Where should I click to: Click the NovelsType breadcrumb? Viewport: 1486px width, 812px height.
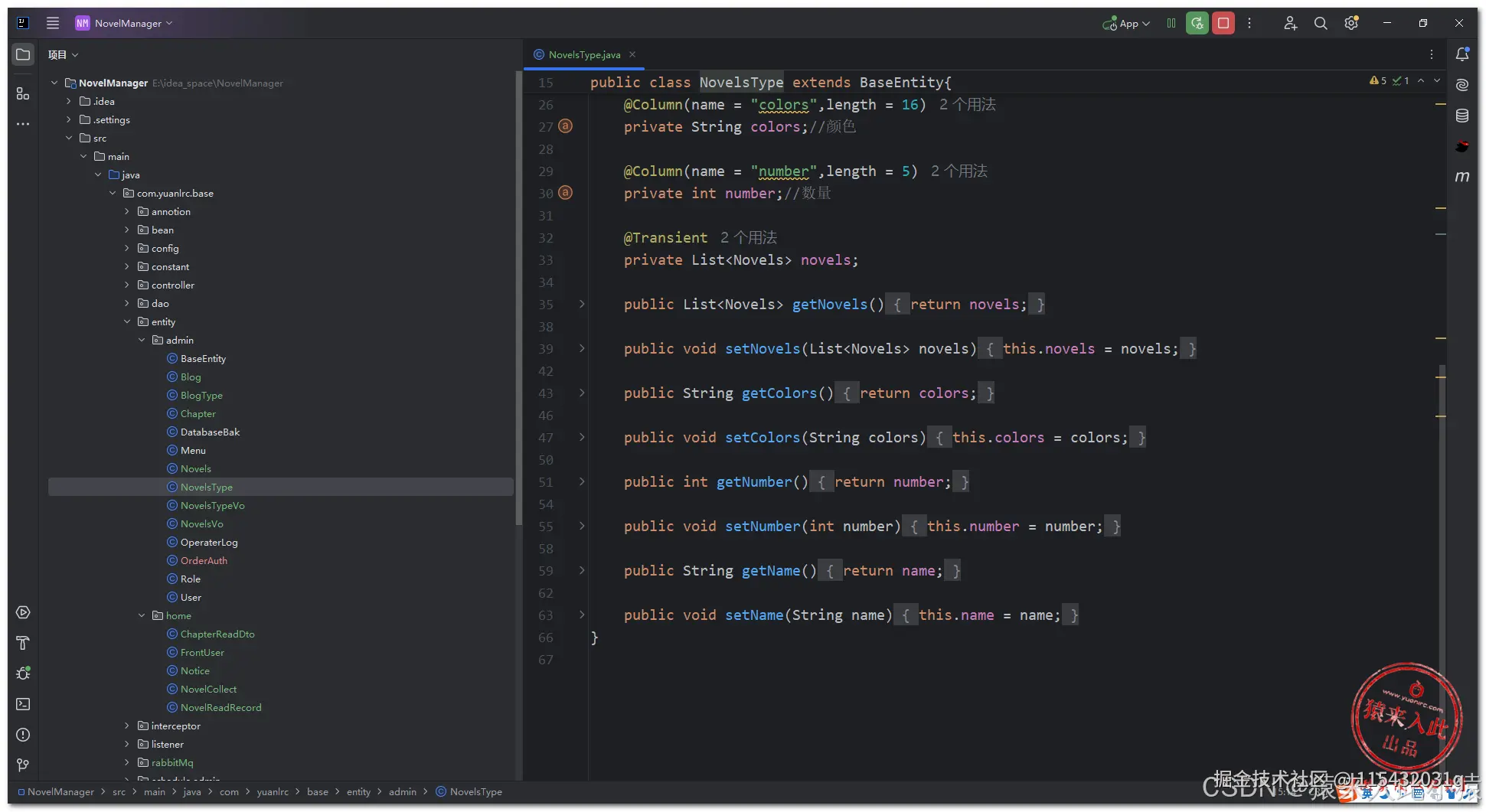point(469,791)
